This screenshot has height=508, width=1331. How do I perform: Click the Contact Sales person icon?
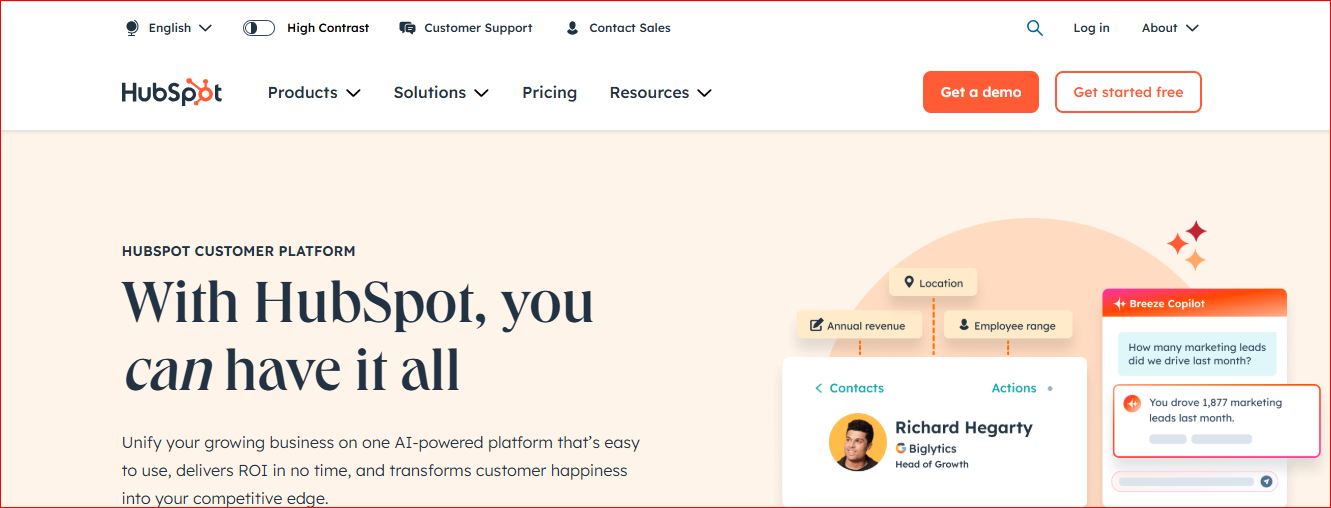572,28
